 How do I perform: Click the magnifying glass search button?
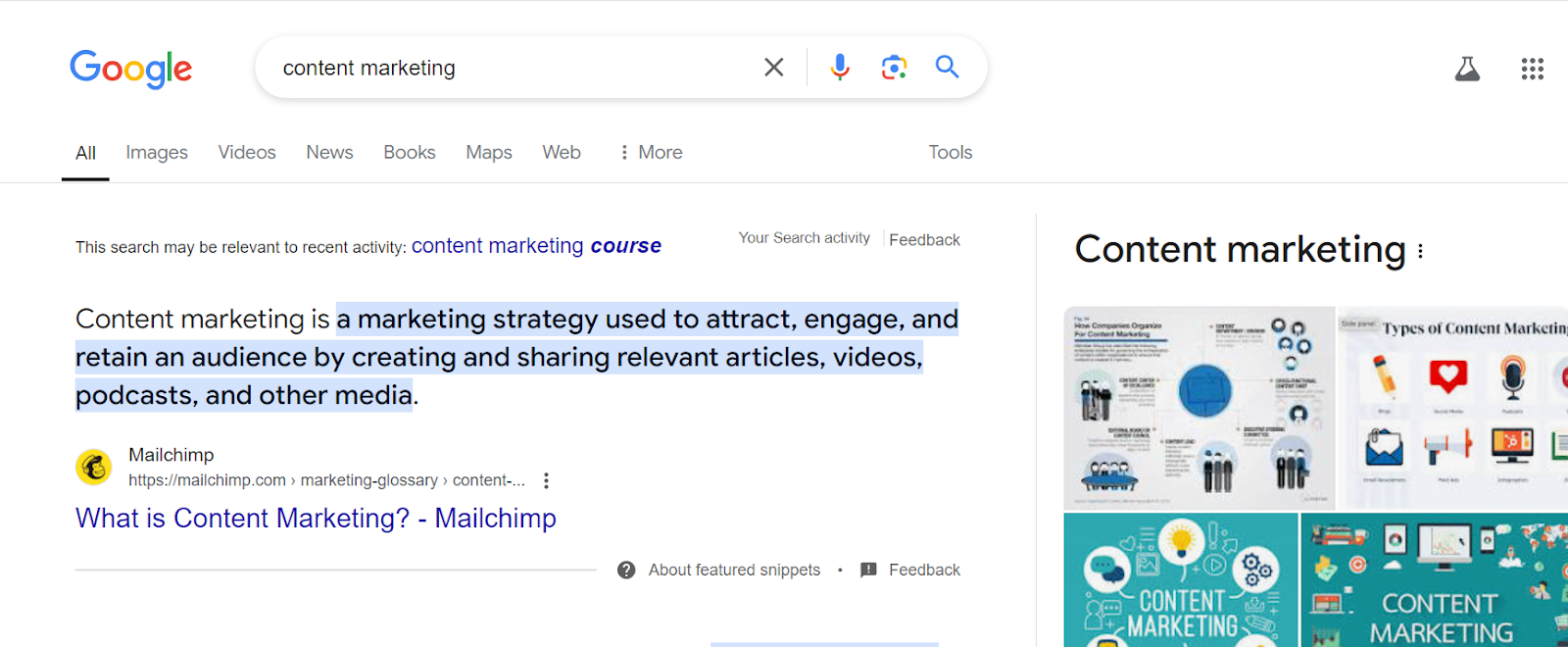click(x=947, y=67)
